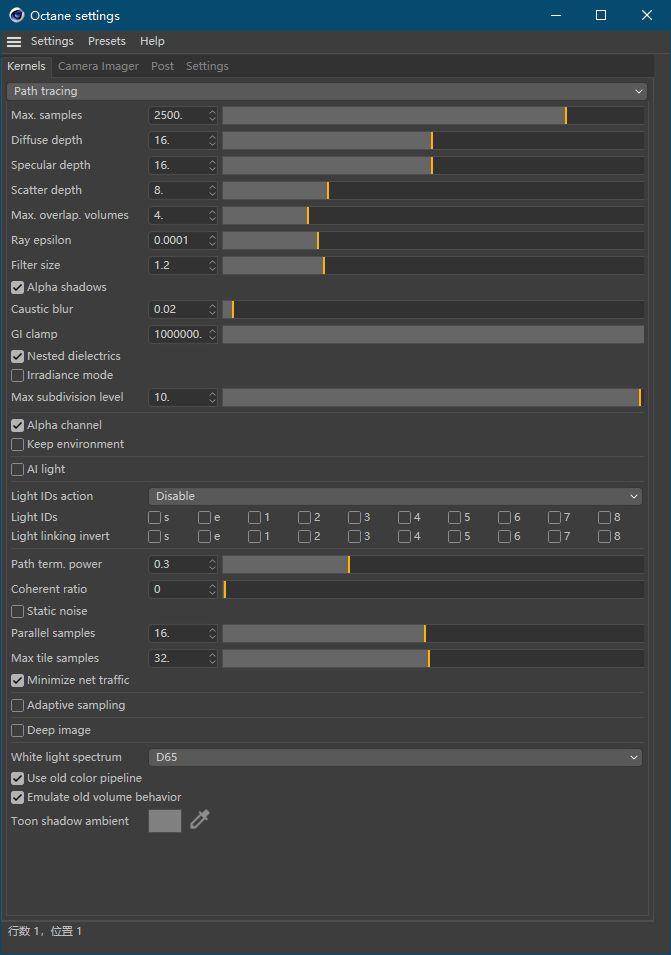Open the Presets menu
Viewport: 671px width, 955px height.
[x=107, y=41]
